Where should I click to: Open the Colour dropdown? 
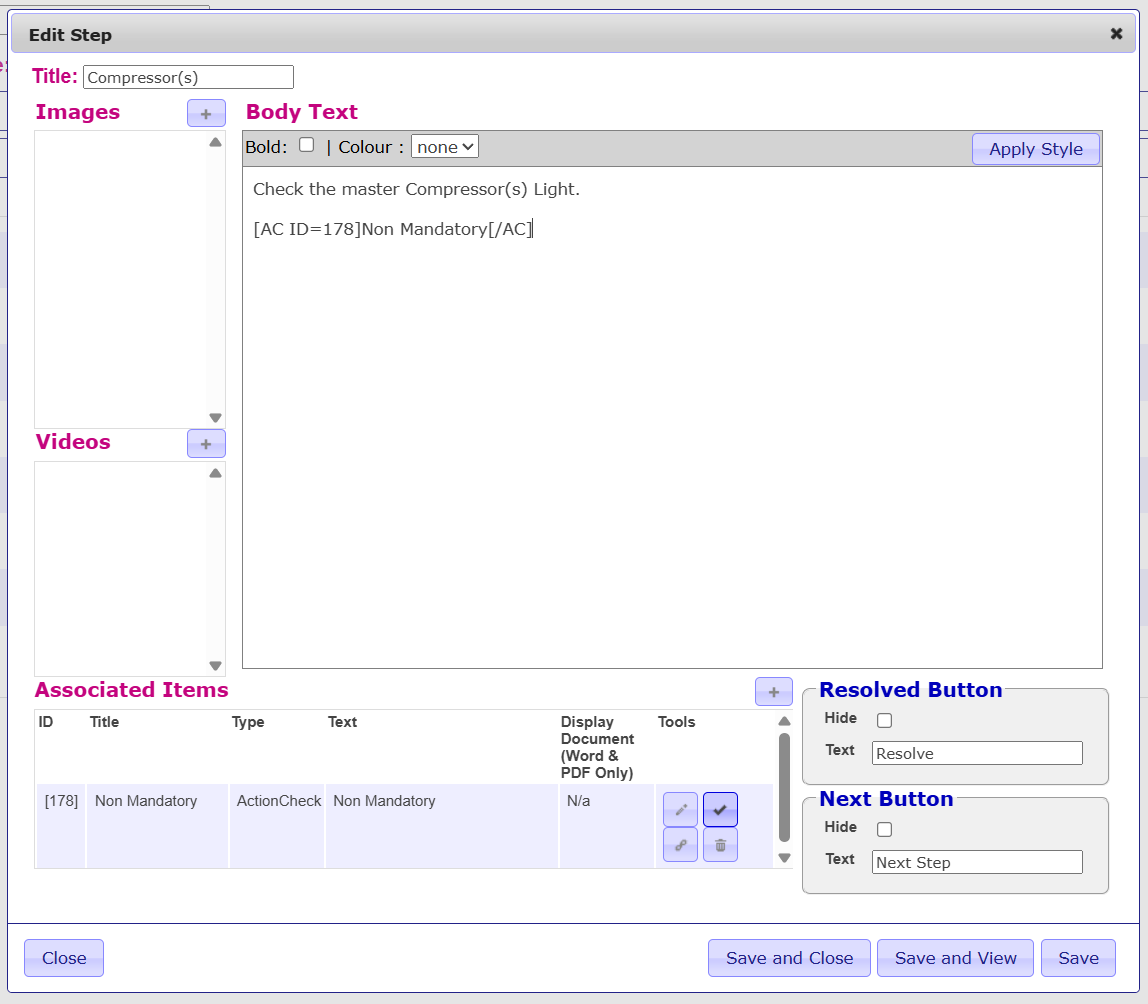tap(445, 147)
